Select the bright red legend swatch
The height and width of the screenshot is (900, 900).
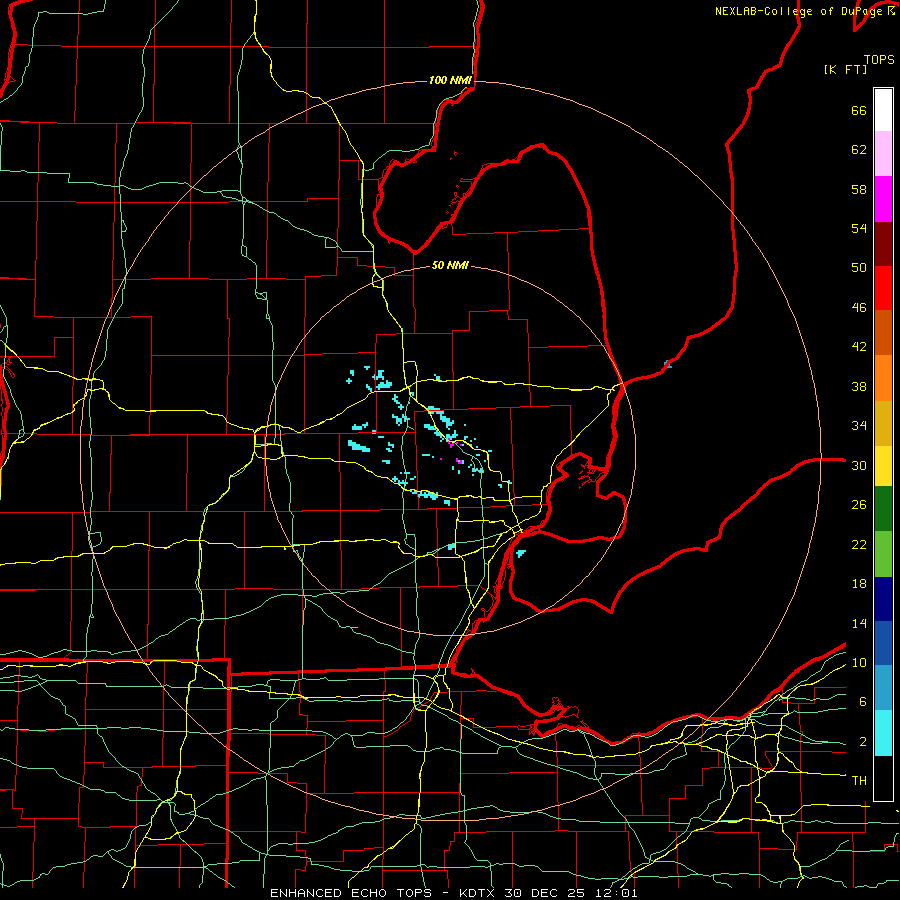point(883,288)
